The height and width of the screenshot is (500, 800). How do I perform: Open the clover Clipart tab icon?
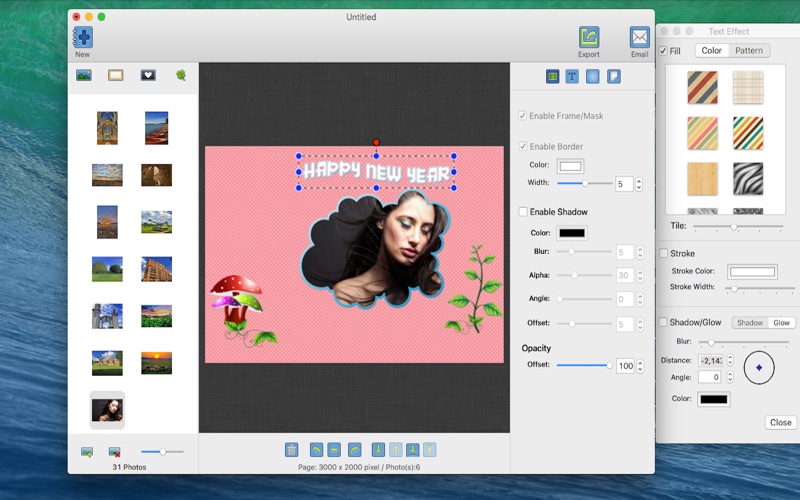click(x=181, y=76)
